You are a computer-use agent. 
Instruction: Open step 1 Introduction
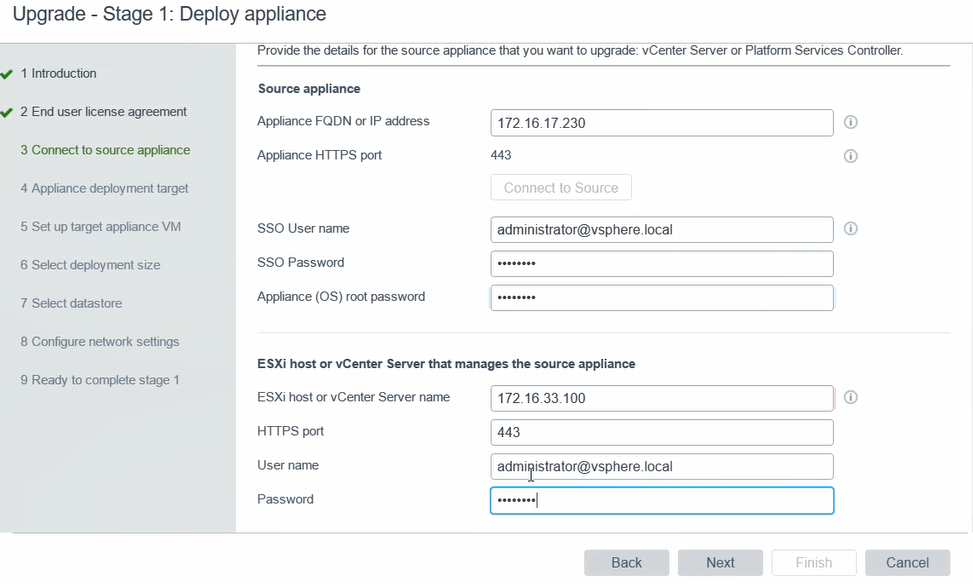pos(58,73)
